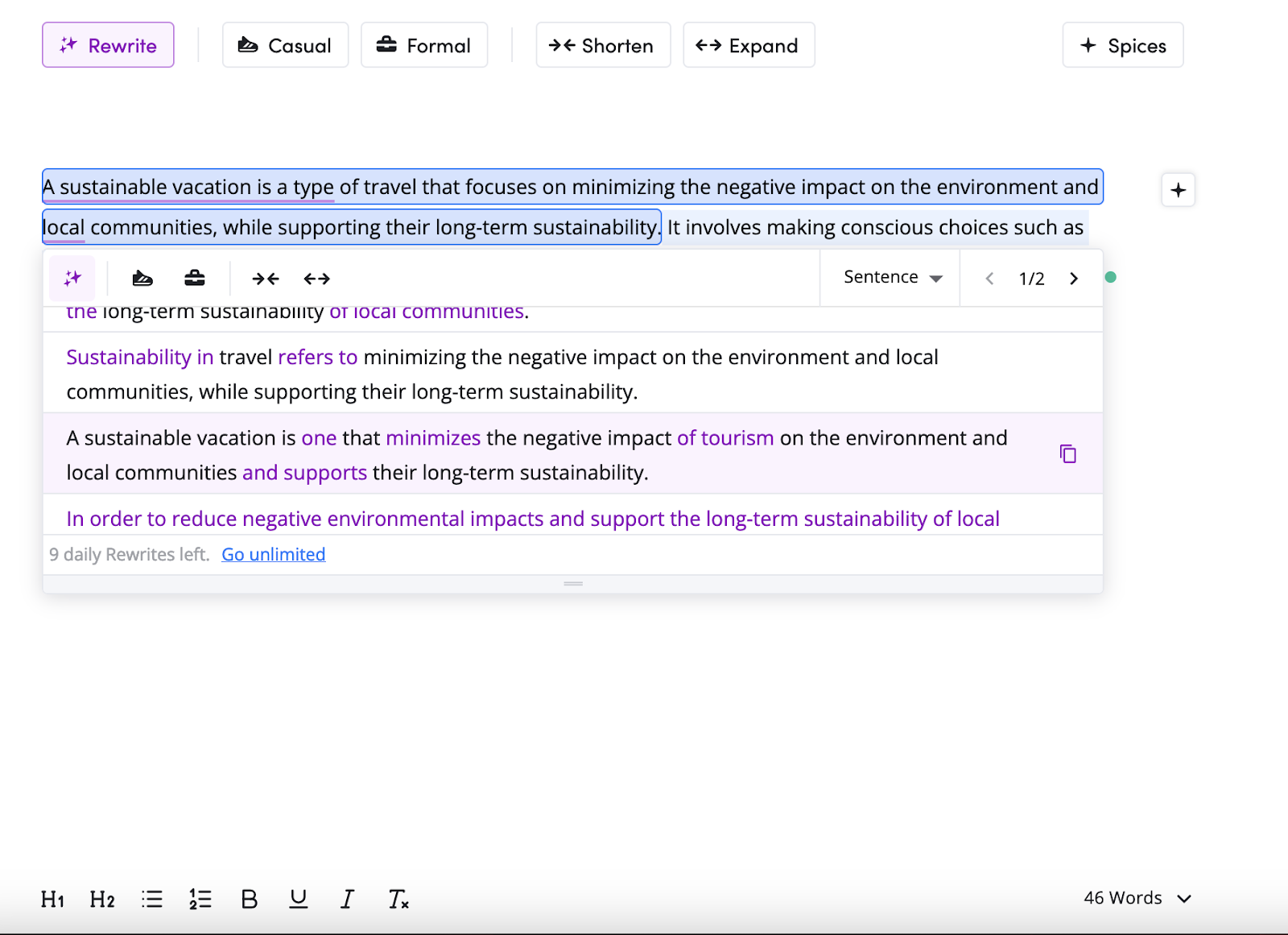1288x935 pixels.
Task: Click the Expand button in top toolbar
Action: 749,45
